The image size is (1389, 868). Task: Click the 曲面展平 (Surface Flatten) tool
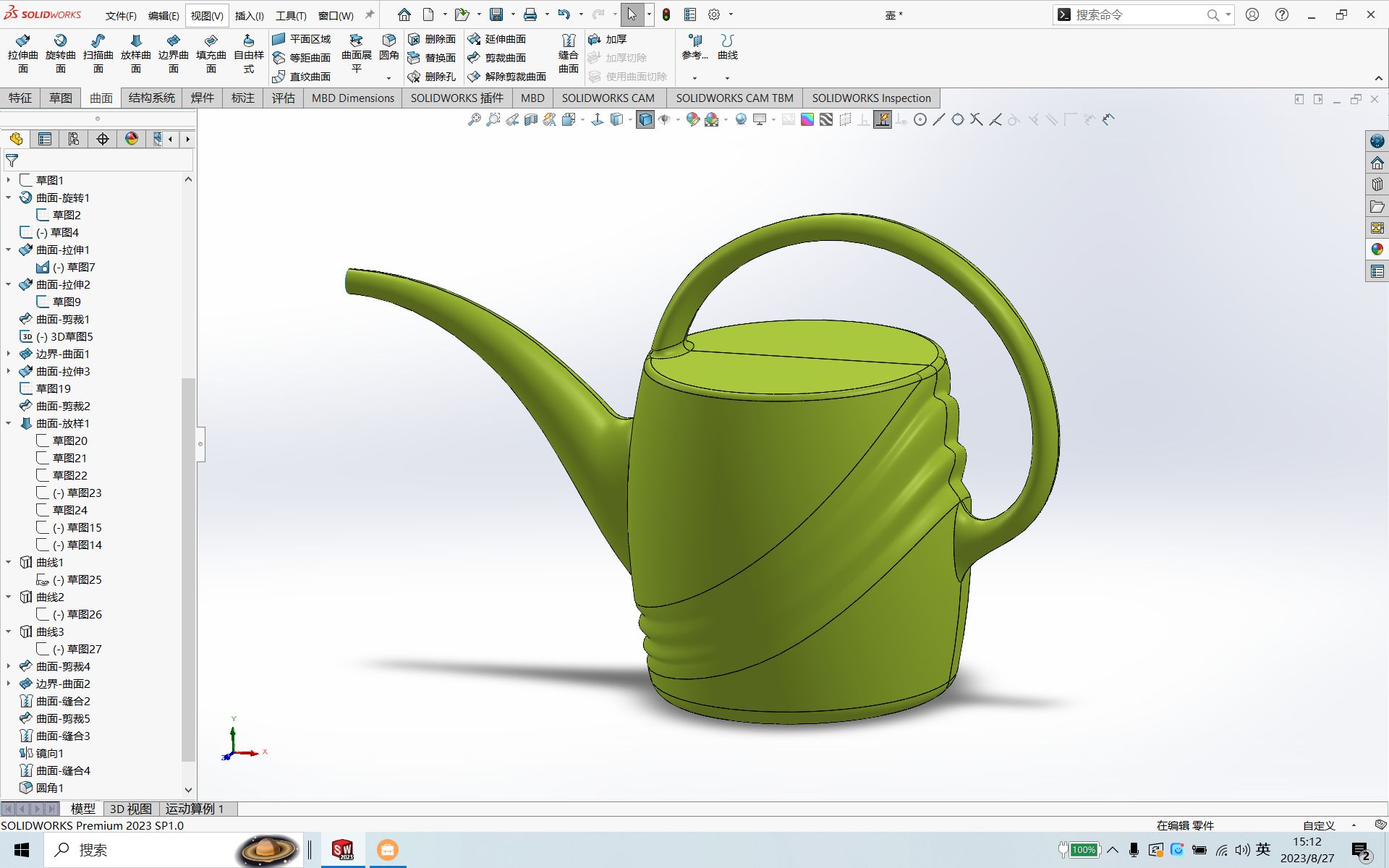click(x=356, y=54)
